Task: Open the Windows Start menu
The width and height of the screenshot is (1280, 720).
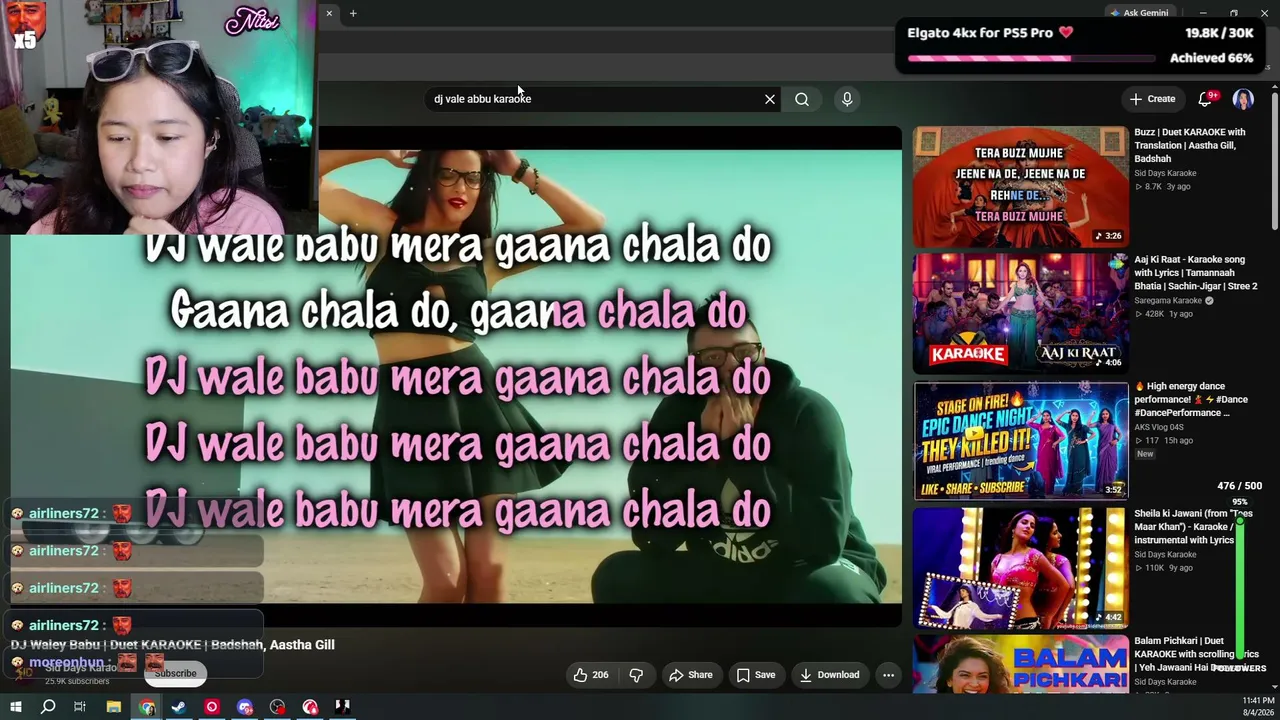Action: click(x=15, y=707)
